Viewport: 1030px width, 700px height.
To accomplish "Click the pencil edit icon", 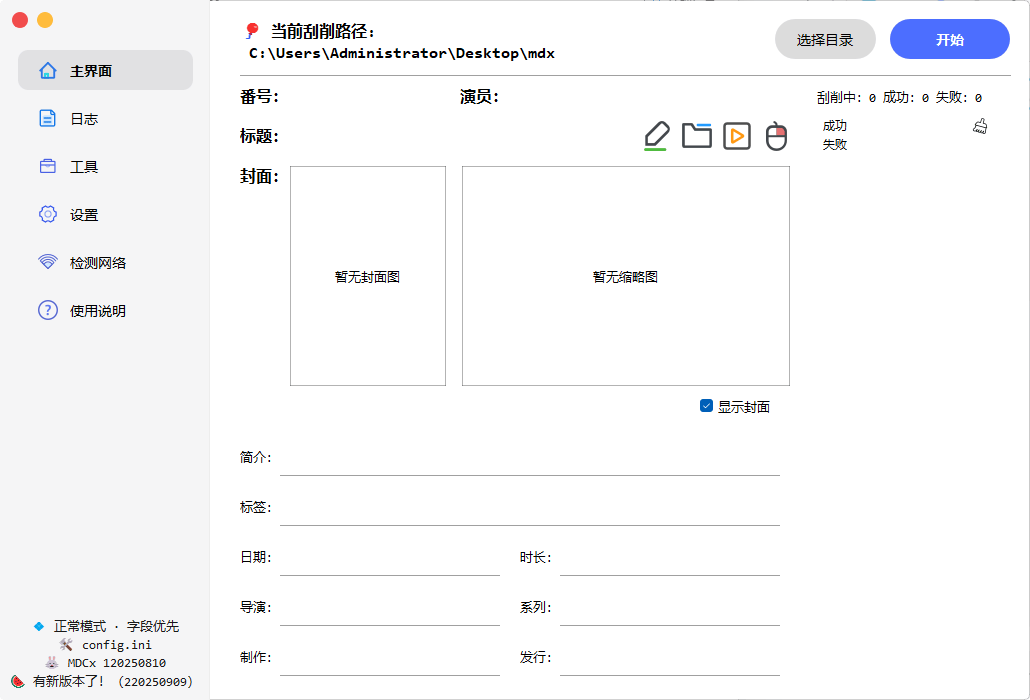I will pyautogui.click(x=656, y=135).
